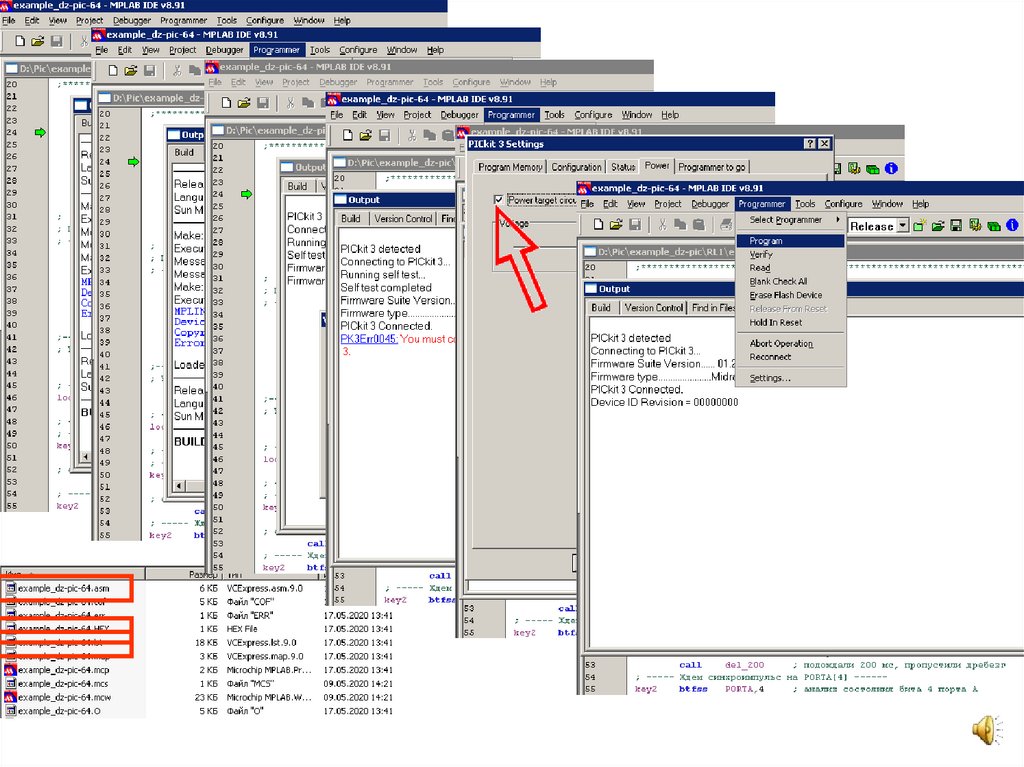The height and width of the screenshot is (767, 1024).
Task: Click New File icon in the greyed inactive MPLAB window
Action: coord(226,103)
